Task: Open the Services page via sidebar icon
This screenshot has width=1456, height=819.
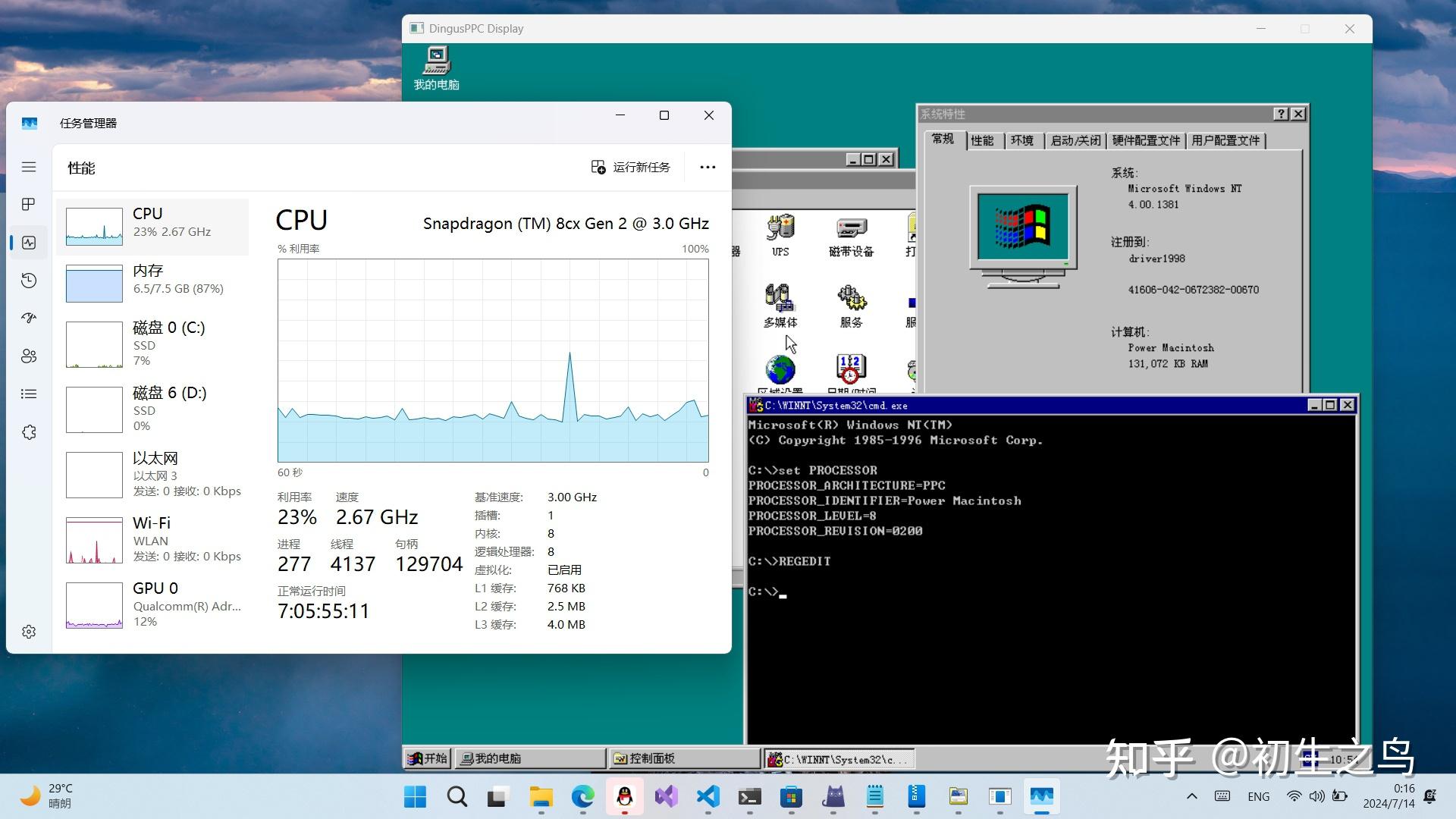Action: click(x=28, y=432)
